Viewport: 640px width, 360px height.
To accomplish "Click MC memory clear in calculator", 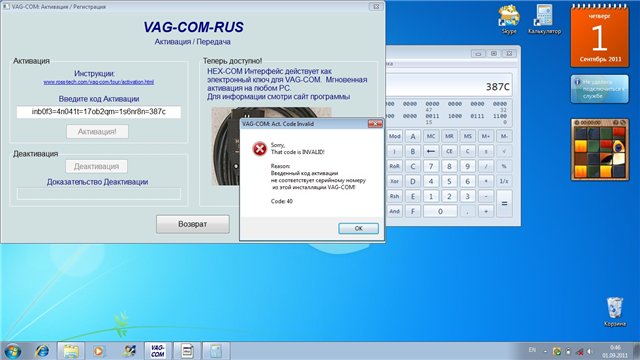I will point(431,136).
